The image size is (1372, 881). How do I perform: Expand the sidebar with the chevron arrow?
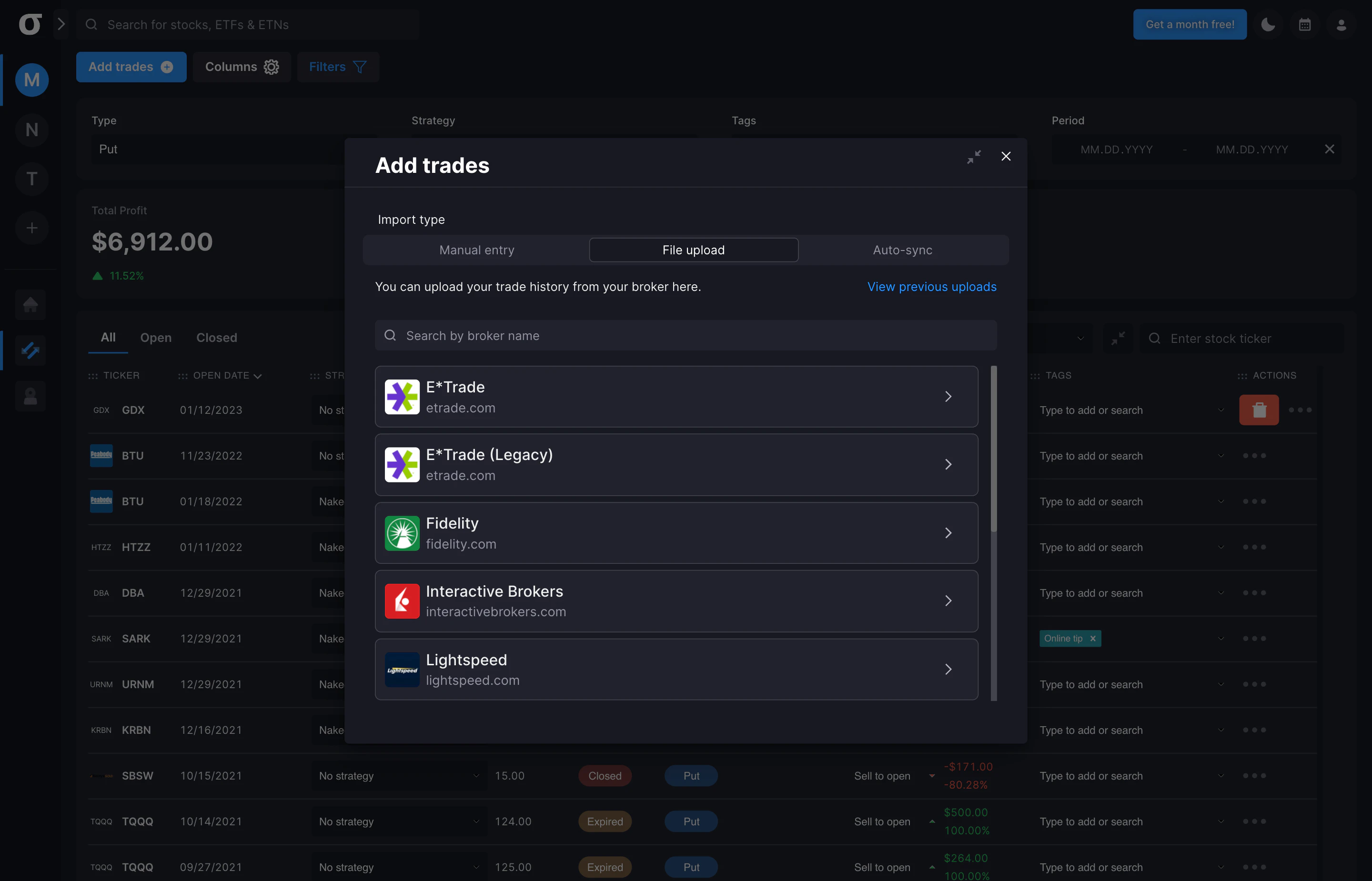tap(61, 24)
